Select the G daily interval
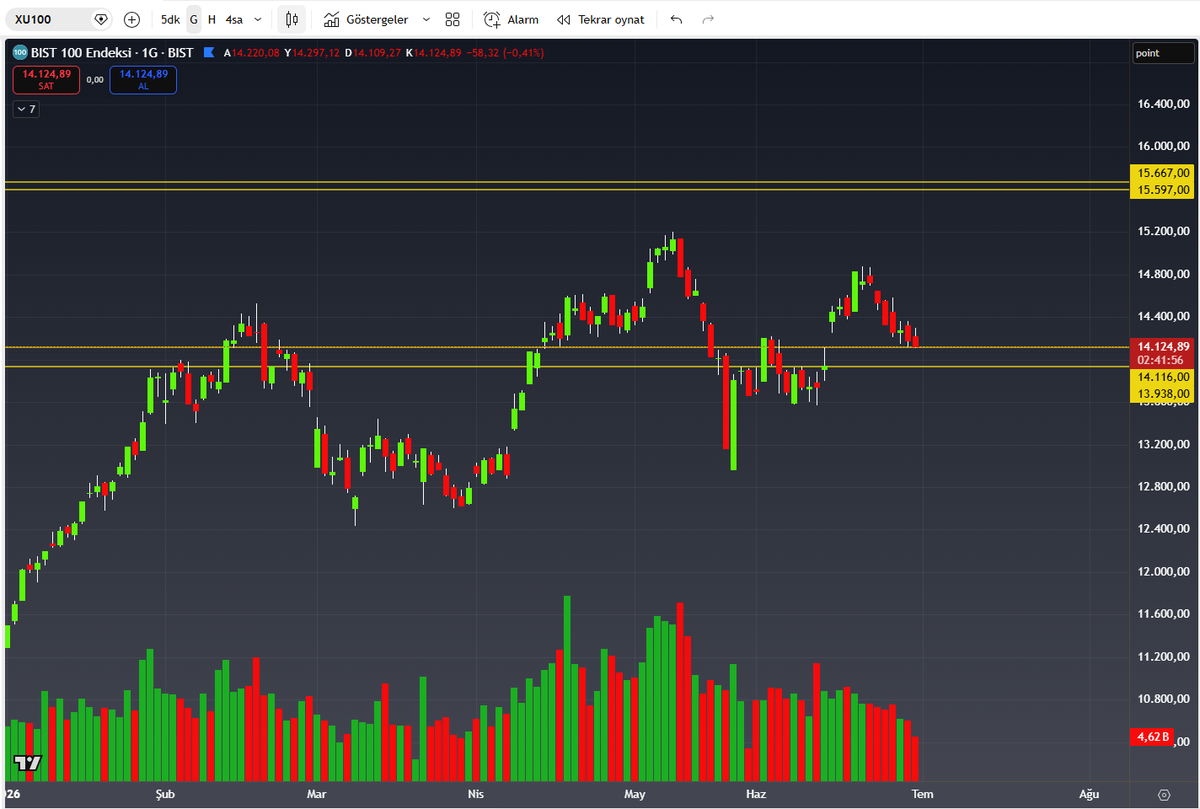This screenshot has height=809, width=1200. [x=194, y=19]
